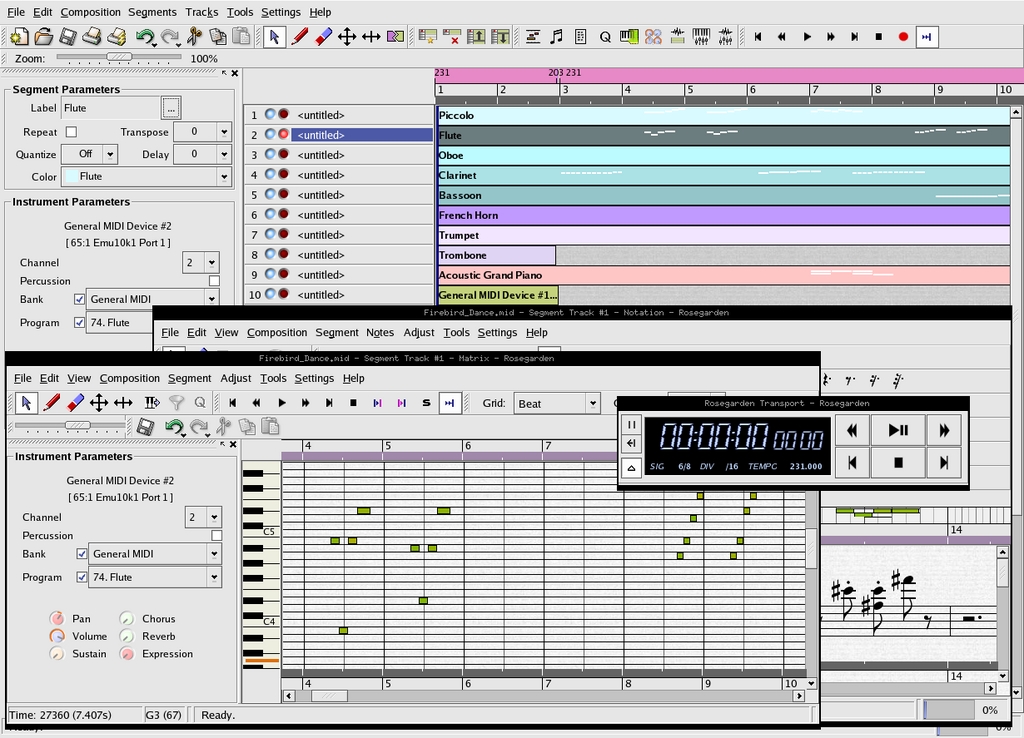Click the Quantize Q icon in main toolbar
Screen dimensions: 1024x738
605,37
